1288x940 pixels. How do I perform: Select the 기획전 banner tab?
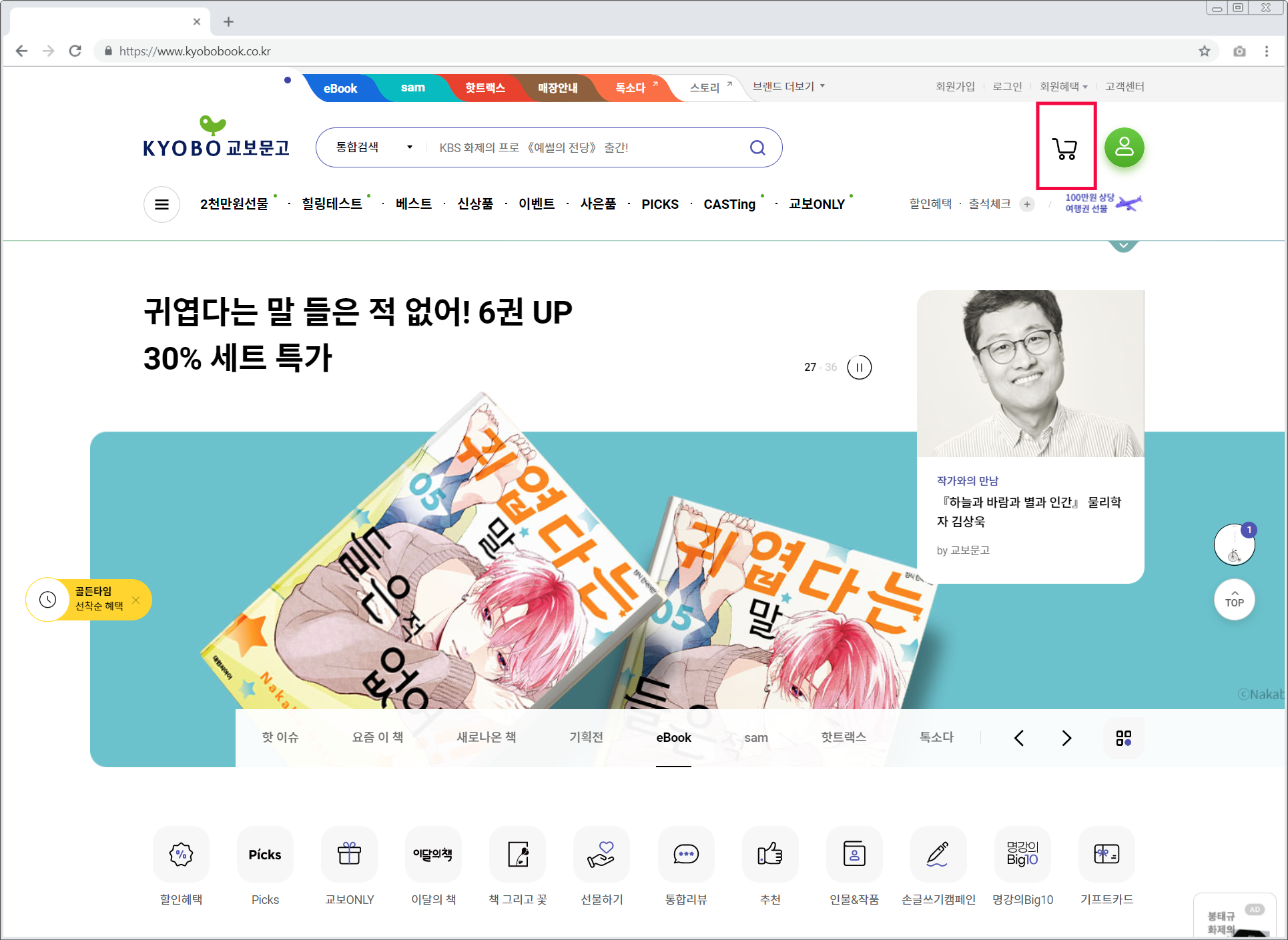(586, 737)
